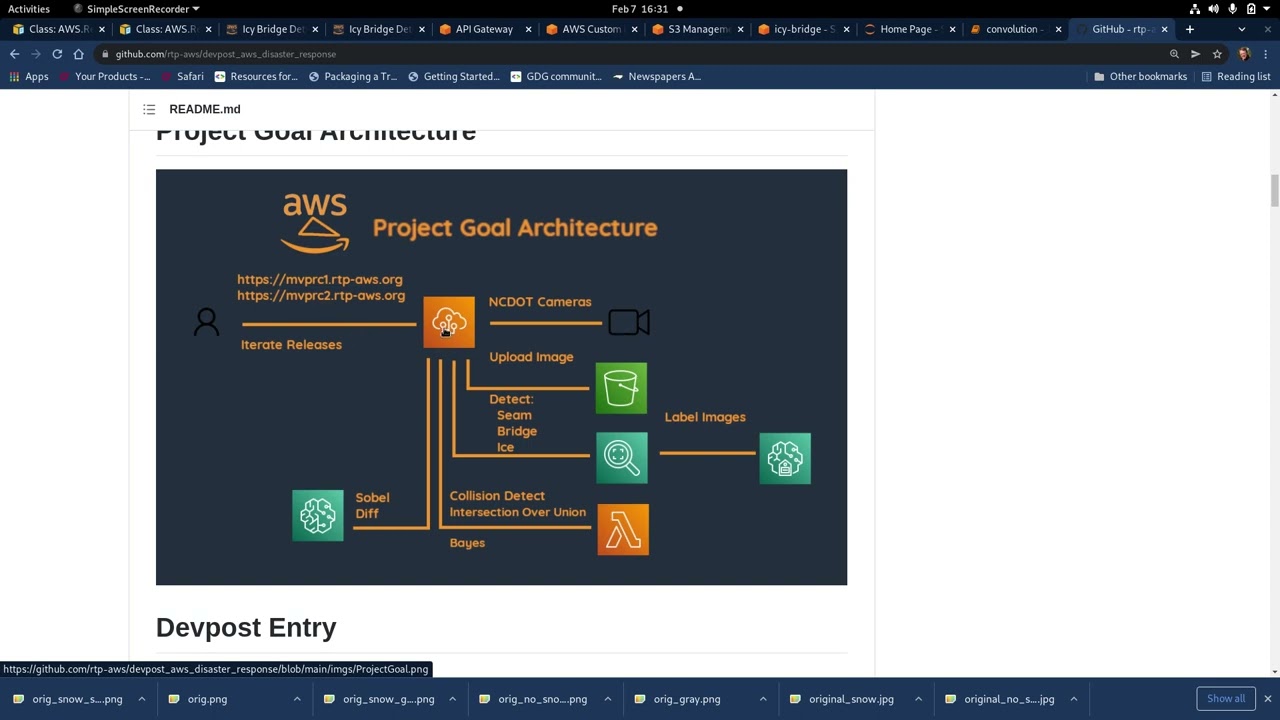Image resolution: width=1280 pixels, height=720 pixels.
Task: Open downloaded file orig_no_sno....png
Action: [x=533, y=699]
